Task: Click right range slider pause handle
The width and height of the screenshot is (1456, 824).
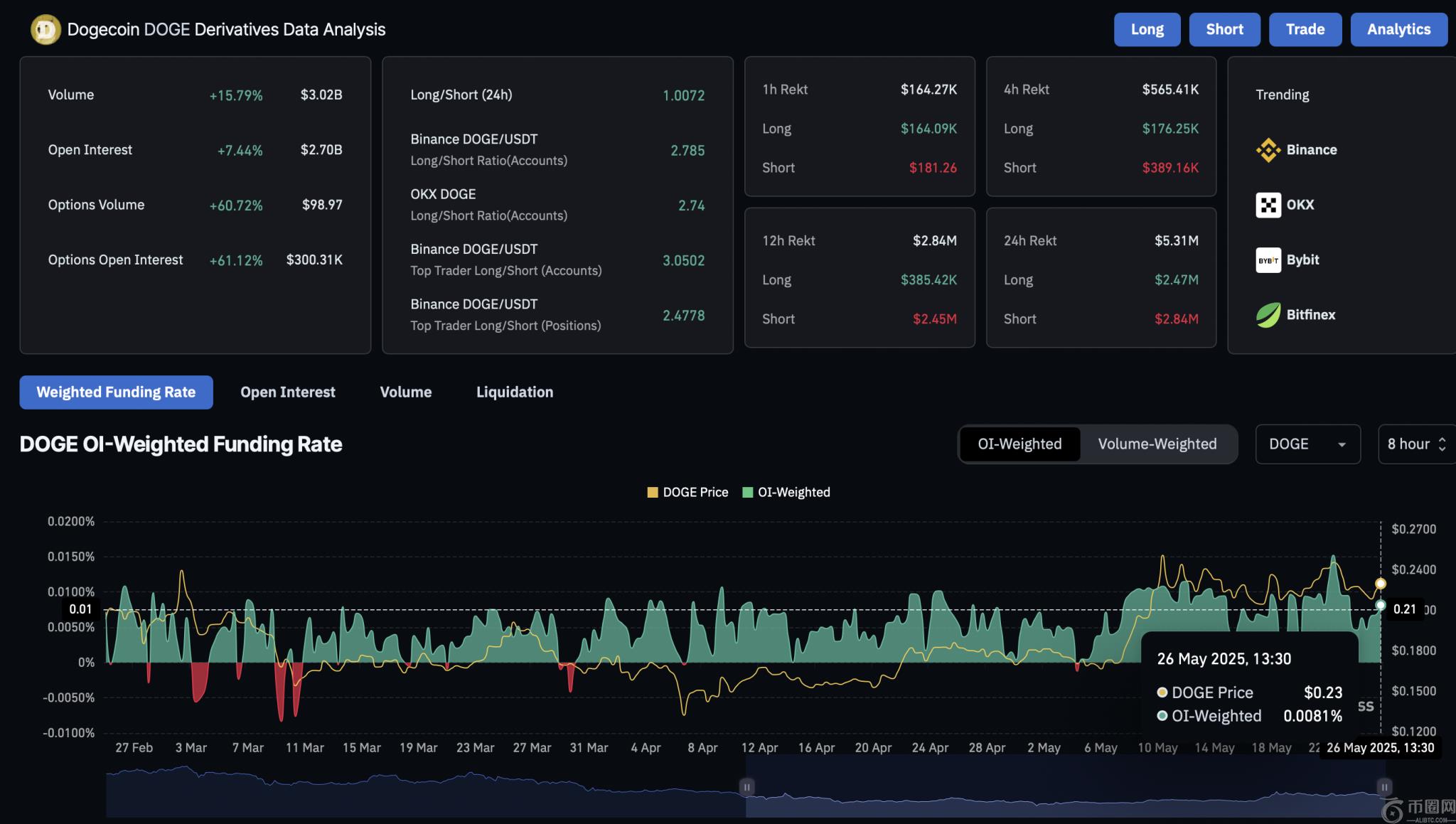Action: pos(1383,787)
